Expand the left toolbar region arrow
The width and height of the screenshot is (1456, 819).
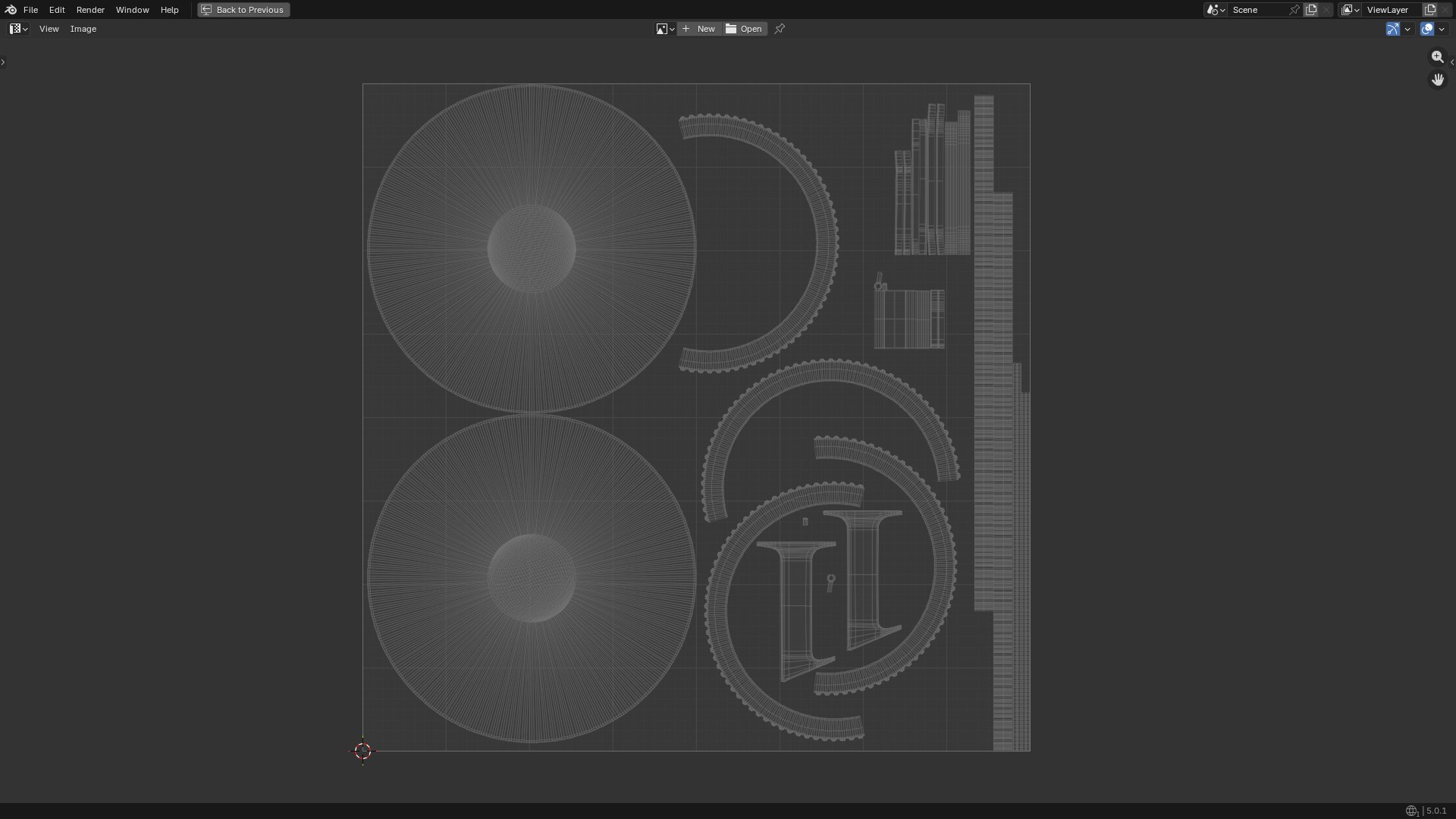coord(3,62)
